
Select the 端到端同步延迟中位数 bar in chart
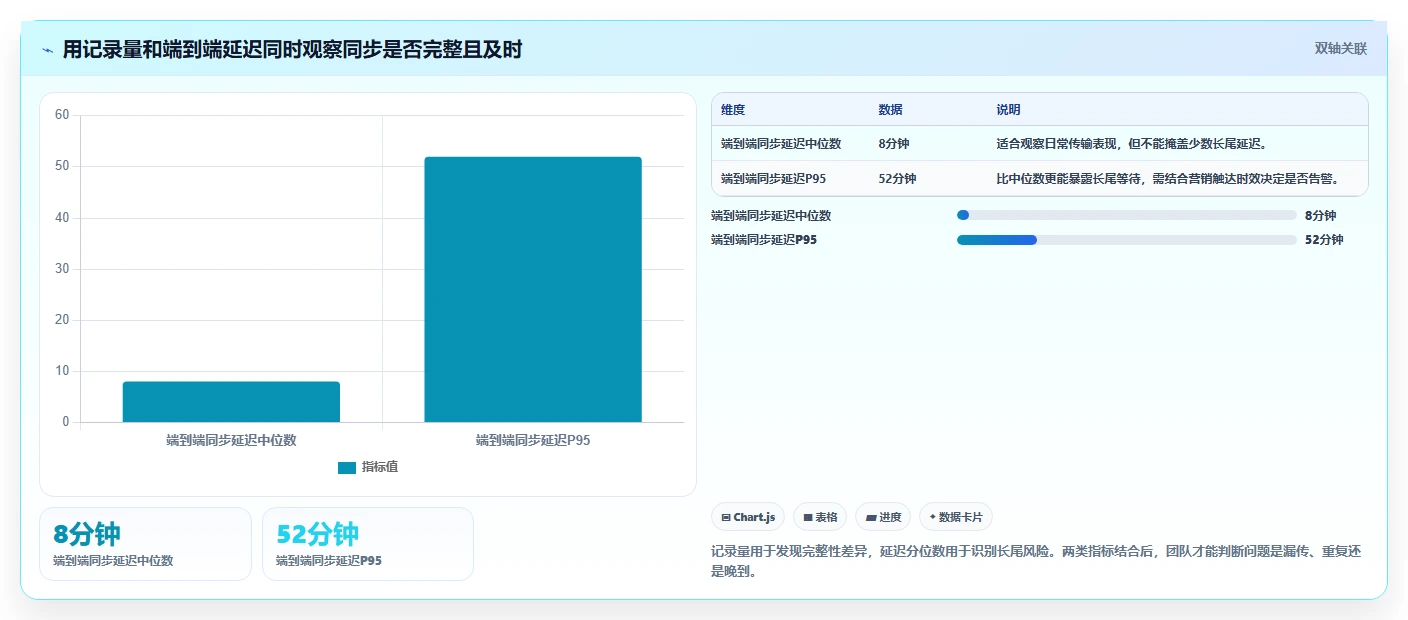coord(231,402)
